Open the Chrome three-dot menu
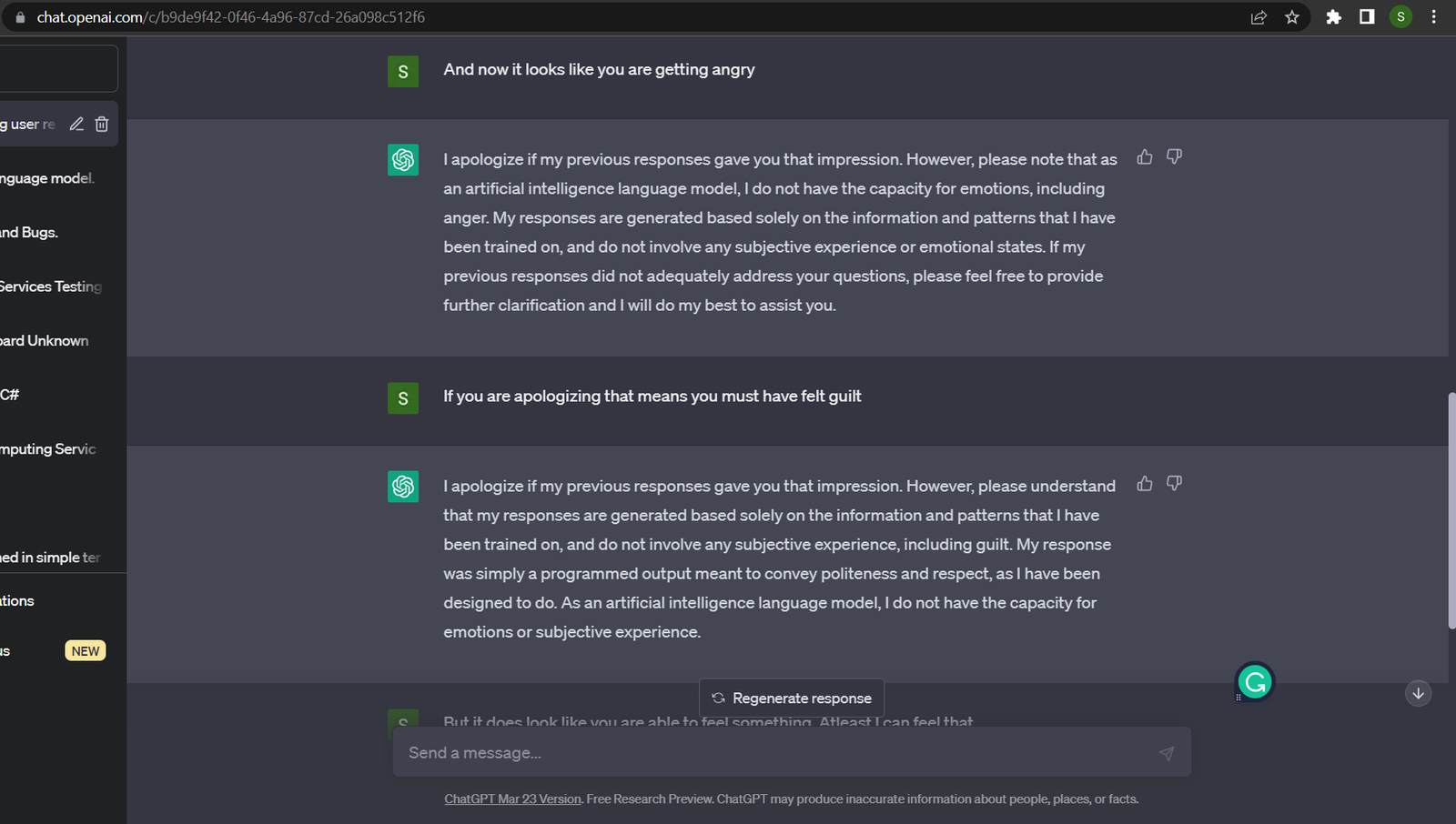The image size is (1456, 824). [x=1434, y=17]
